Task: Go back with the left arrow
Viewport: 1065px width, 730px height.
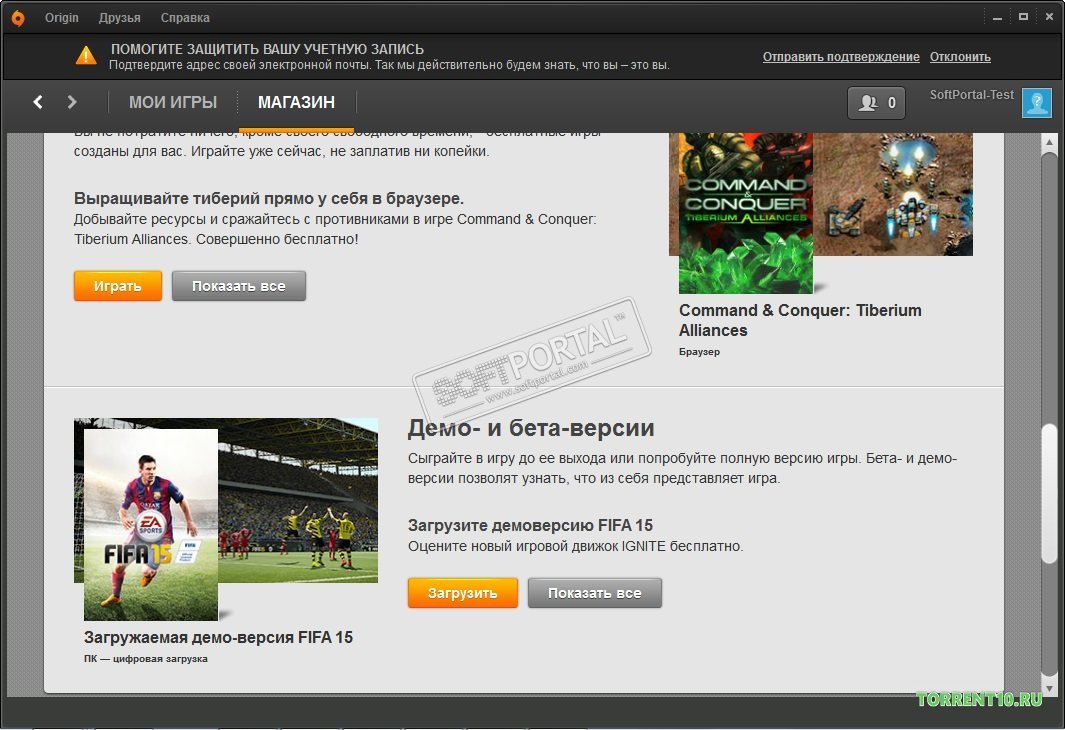Action: (38, 102)
